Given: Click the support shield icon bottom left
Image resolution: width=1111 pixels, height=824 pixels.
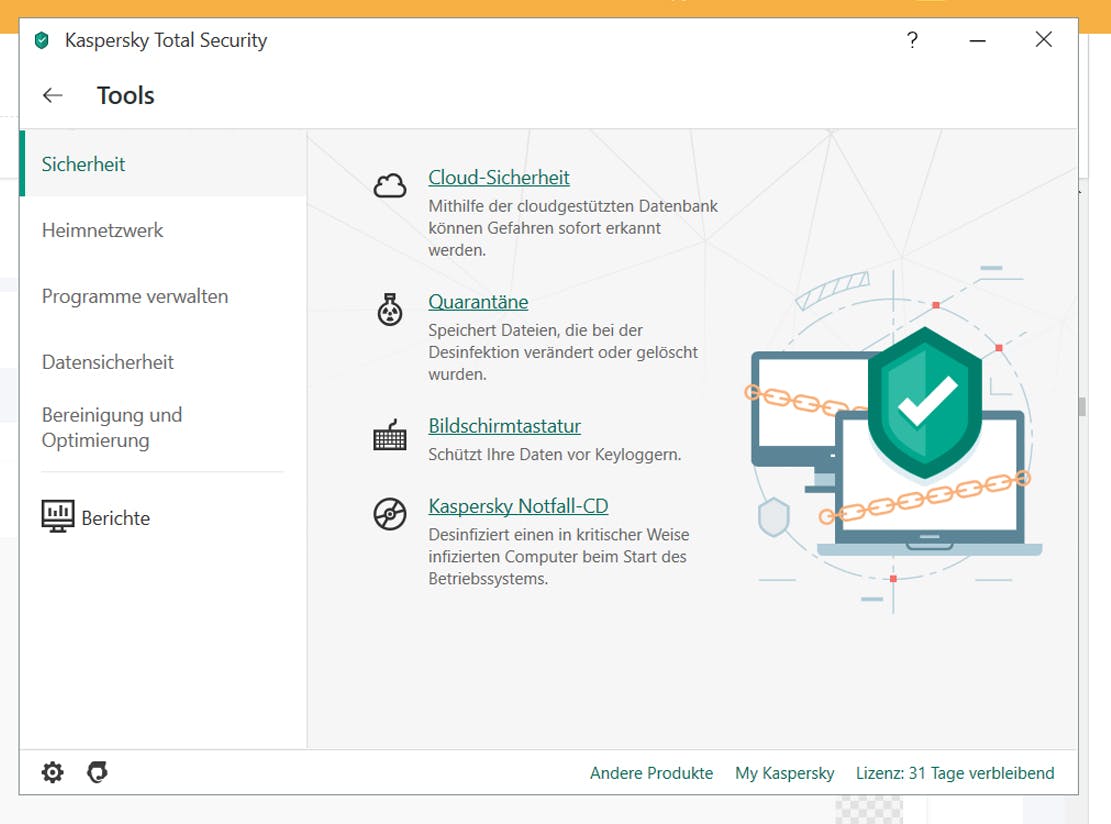Looking at the screenshot, I should (96, 772).
